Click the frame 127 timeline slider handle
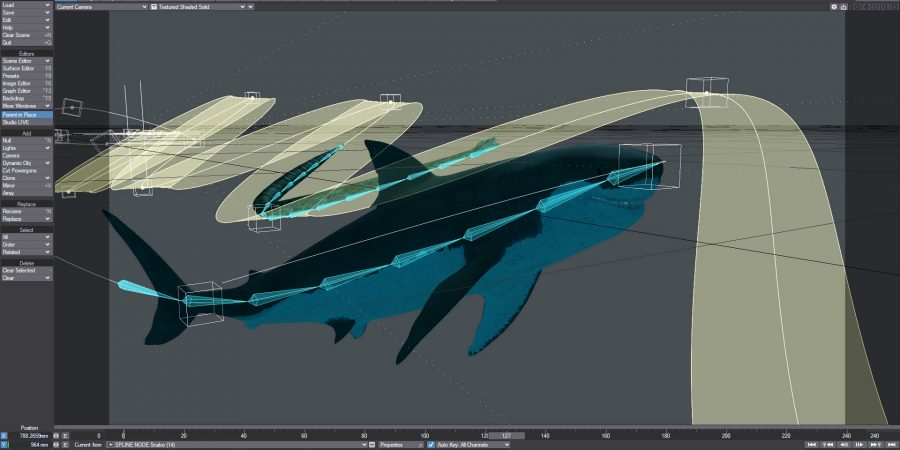The width and height of the screenshot is (900, 450). click(x=507, y=436)
